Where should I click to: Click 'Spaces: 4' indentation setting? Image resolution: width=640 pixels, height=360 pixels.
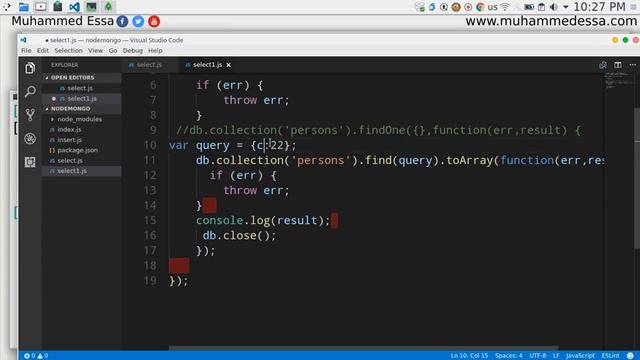(x=509, y=356)
